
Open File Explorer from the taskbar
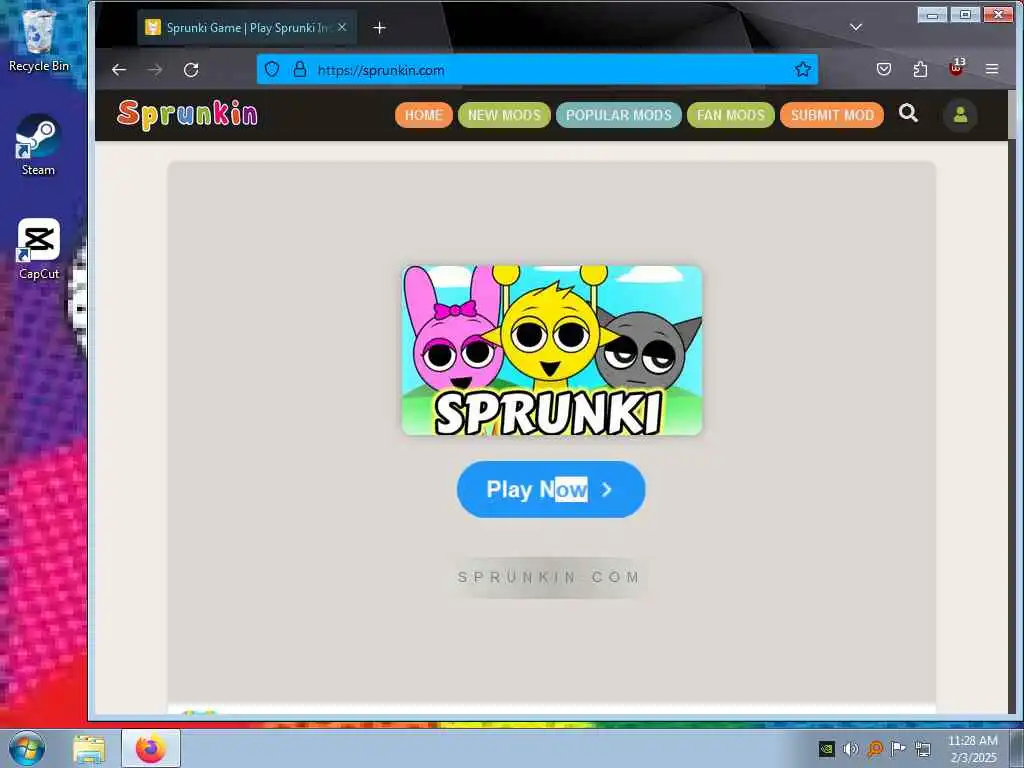[89, 749]
